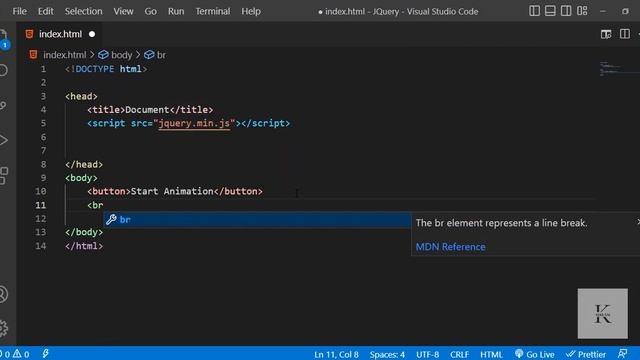Open the View menu
The width and height of the screenshot is (640, 360).
[x=123, y=11]
